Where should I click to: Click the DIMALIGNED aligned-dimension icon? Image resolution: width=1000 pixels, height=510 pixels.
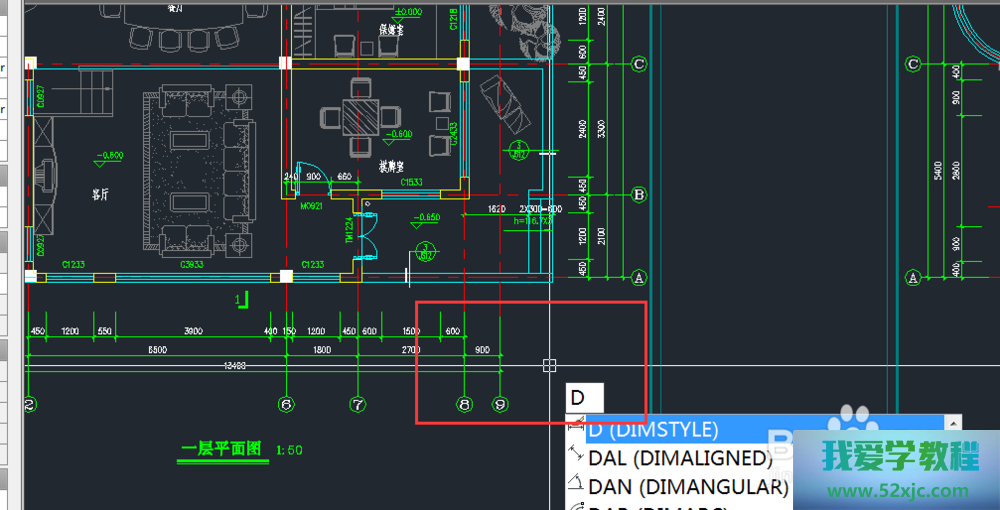(x=576, y=457)
